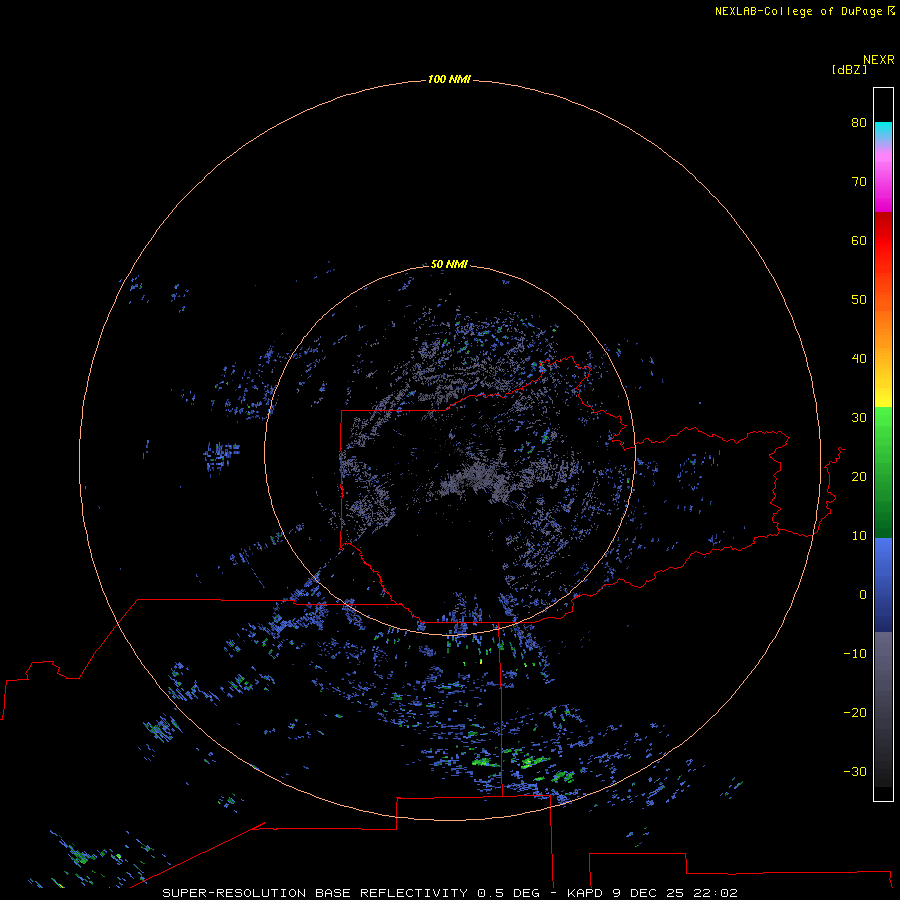
Task: Click the -10 dBZ scale value
Action: click(x=855, y=654)
